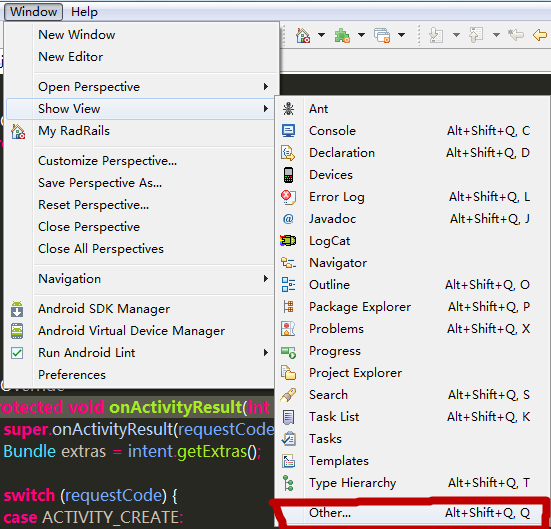This screenshot has height=529, width=551.
Task: Click the switch (requestCode) code line
Action: coord(91,495)
